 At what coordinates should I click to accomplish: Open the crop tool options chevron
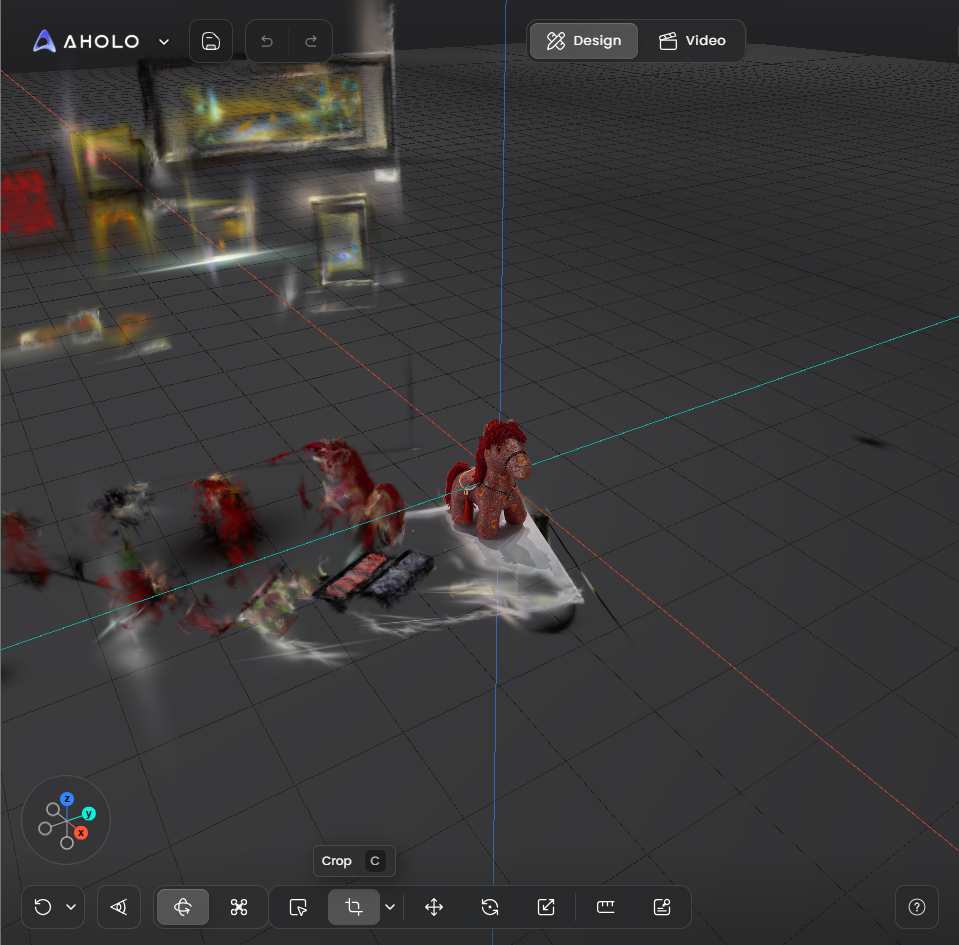coord(390,906)
